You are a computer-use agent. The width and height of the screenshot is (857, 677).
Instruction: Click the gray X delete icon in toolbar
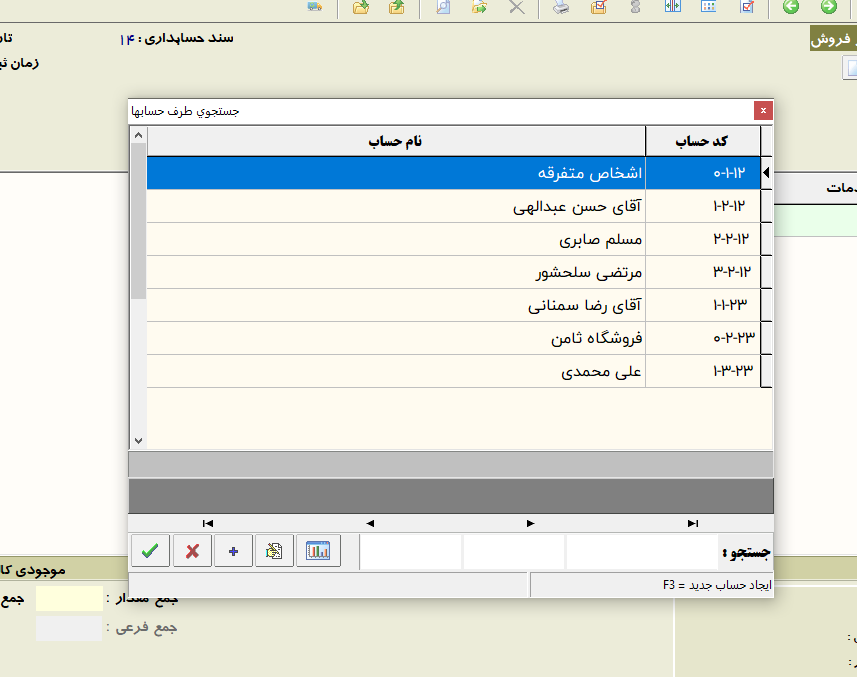(516, 8)
